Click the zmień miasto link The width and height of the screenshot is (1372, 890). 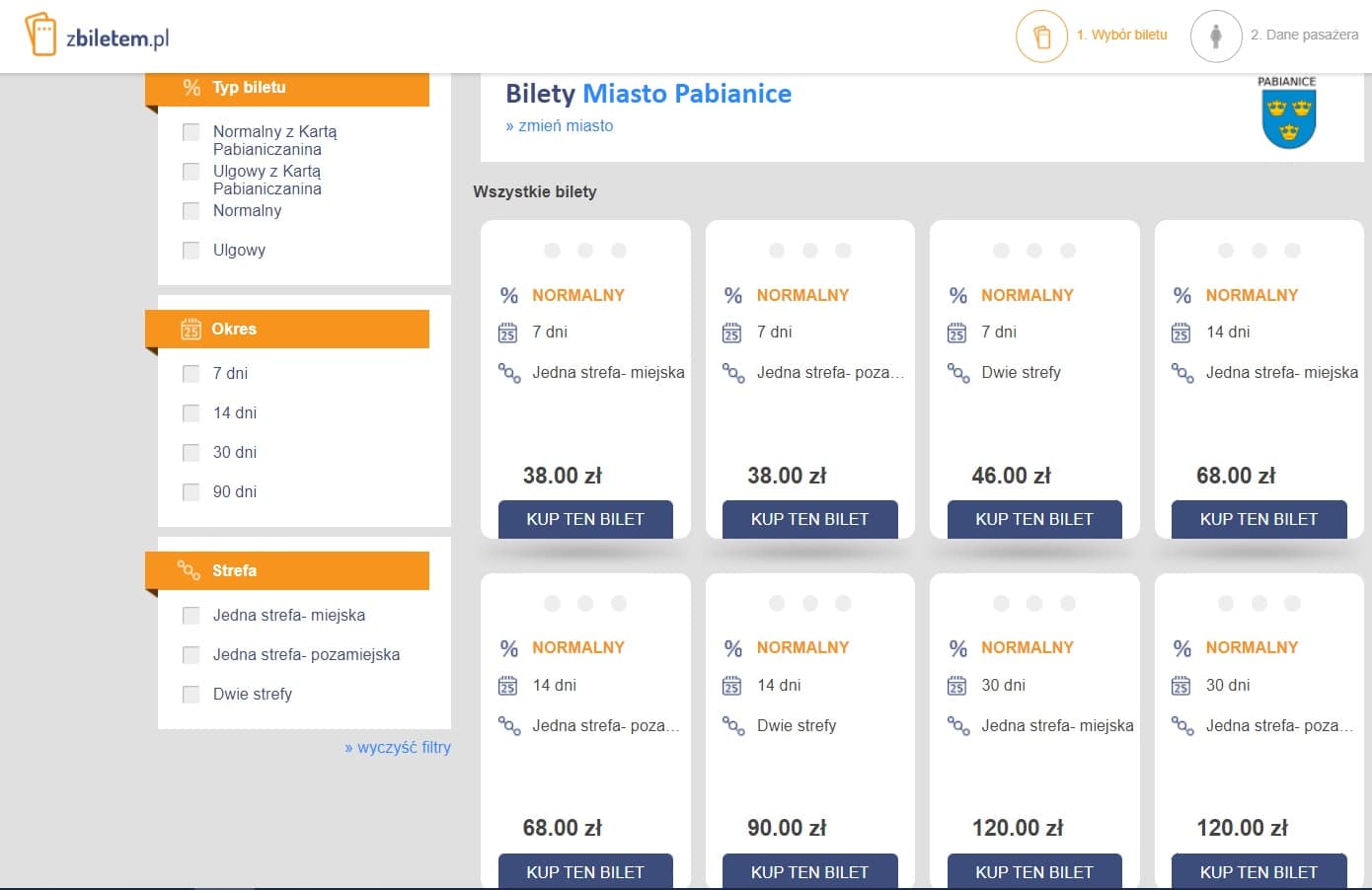pos(560,126)
